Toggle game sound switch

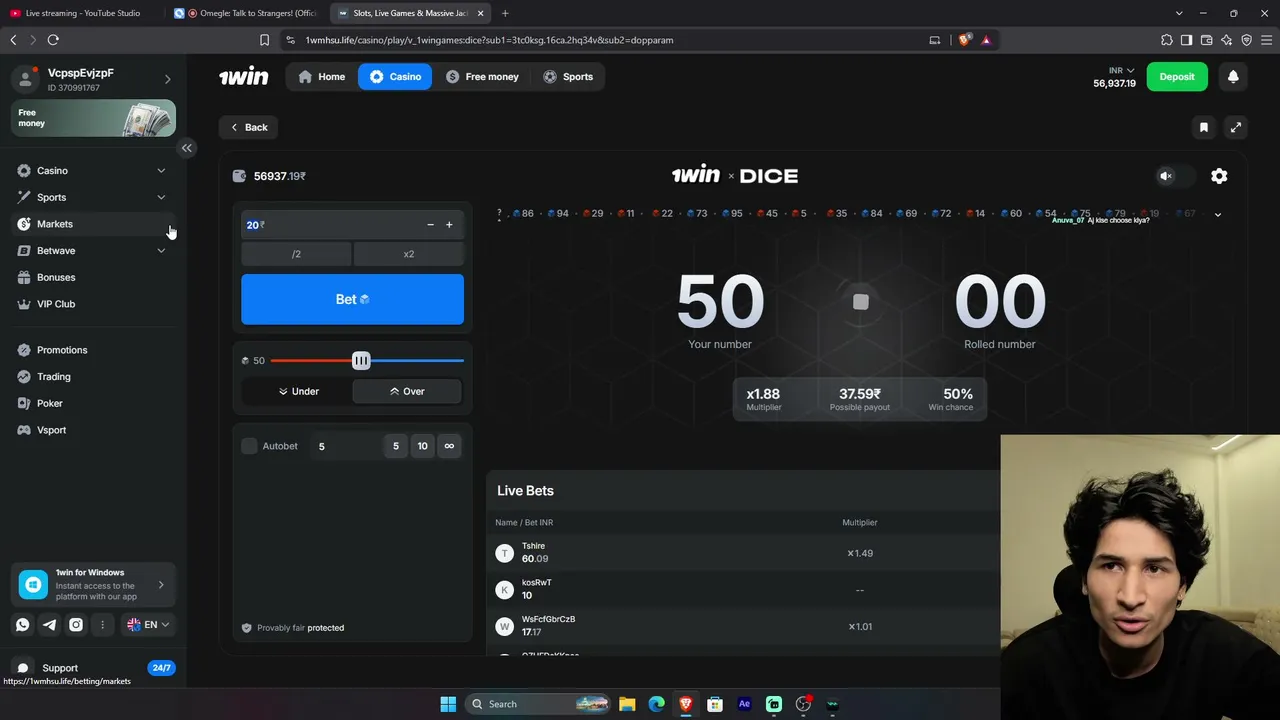click(x=1174, y=176)
